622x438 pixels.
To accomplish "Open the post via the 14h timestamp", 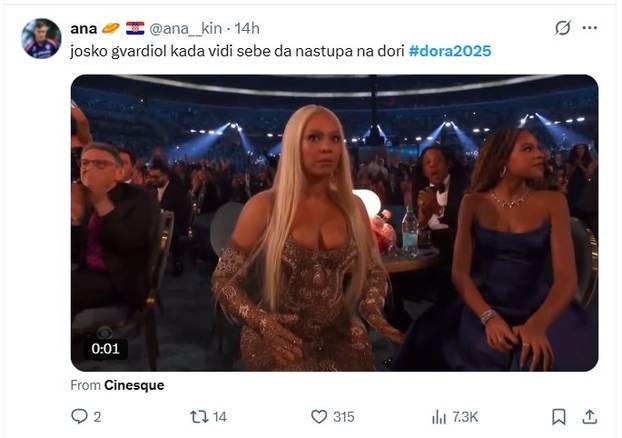I will 247,28.
